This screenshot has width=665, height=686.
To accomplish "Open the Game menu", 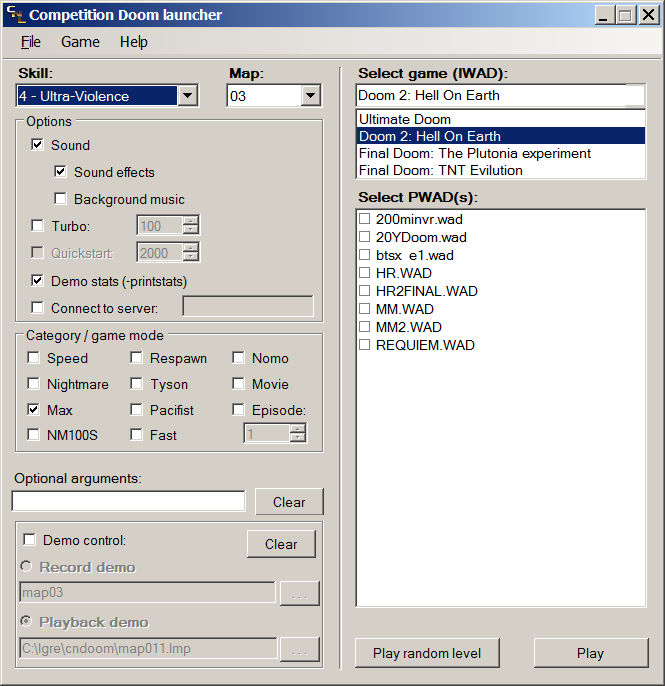I will click(x=80, y=42).
